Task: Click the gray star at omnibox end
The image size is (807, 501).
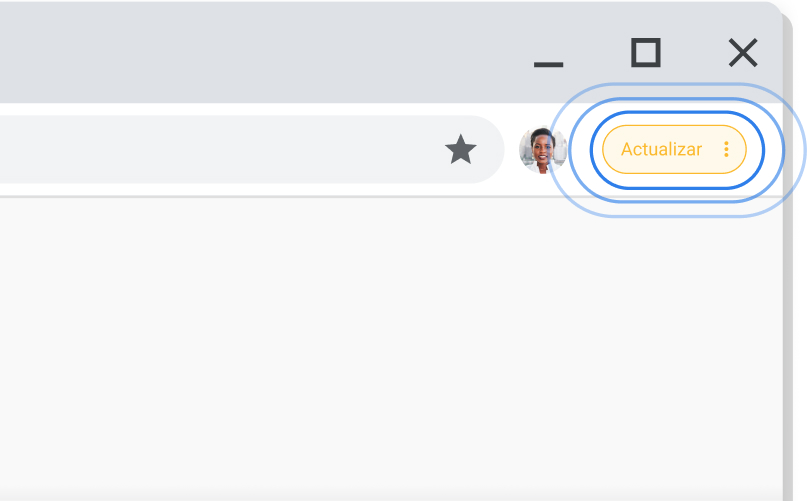Action: [x=461, y=149]
